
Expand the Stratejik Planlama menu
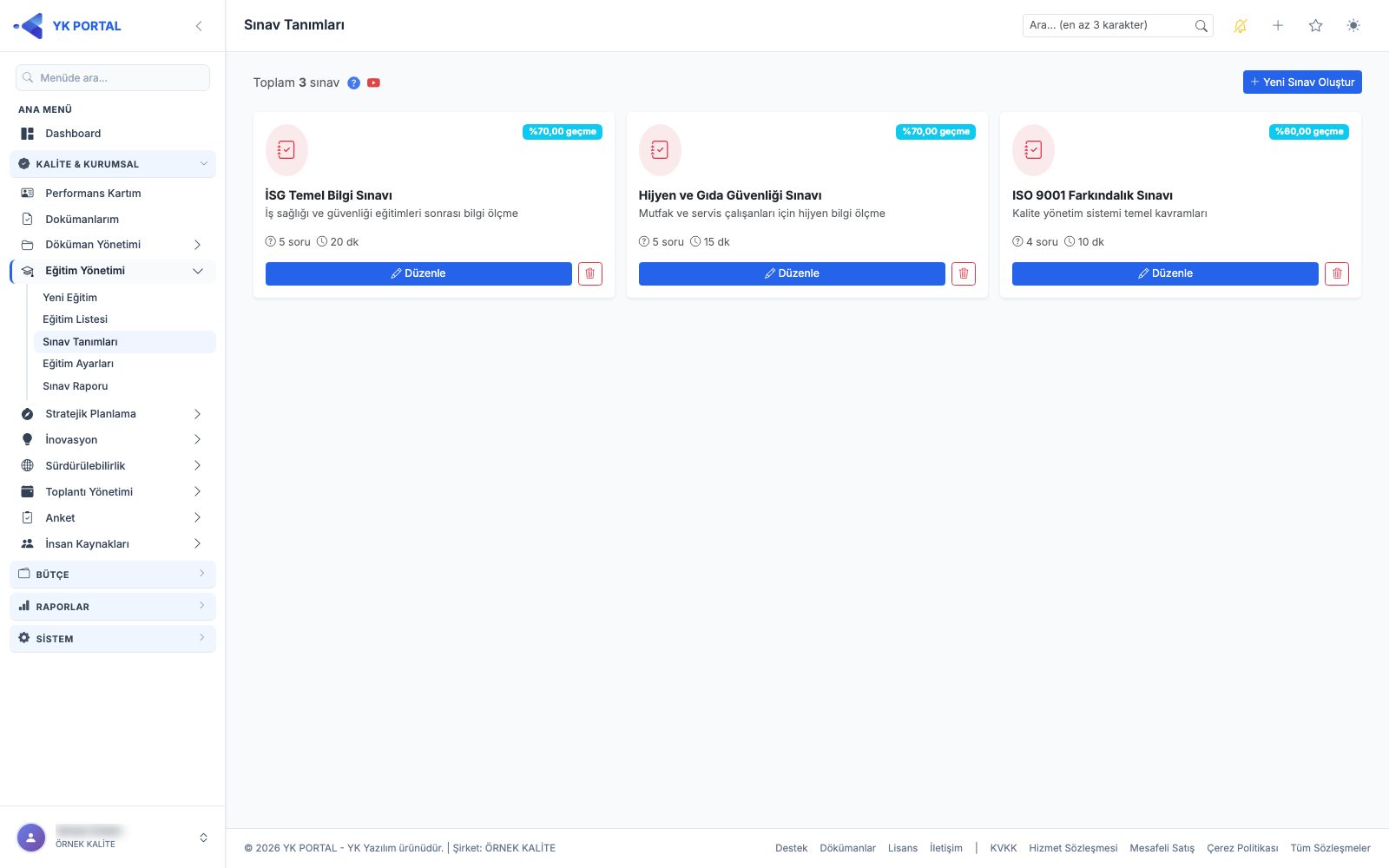113,414
